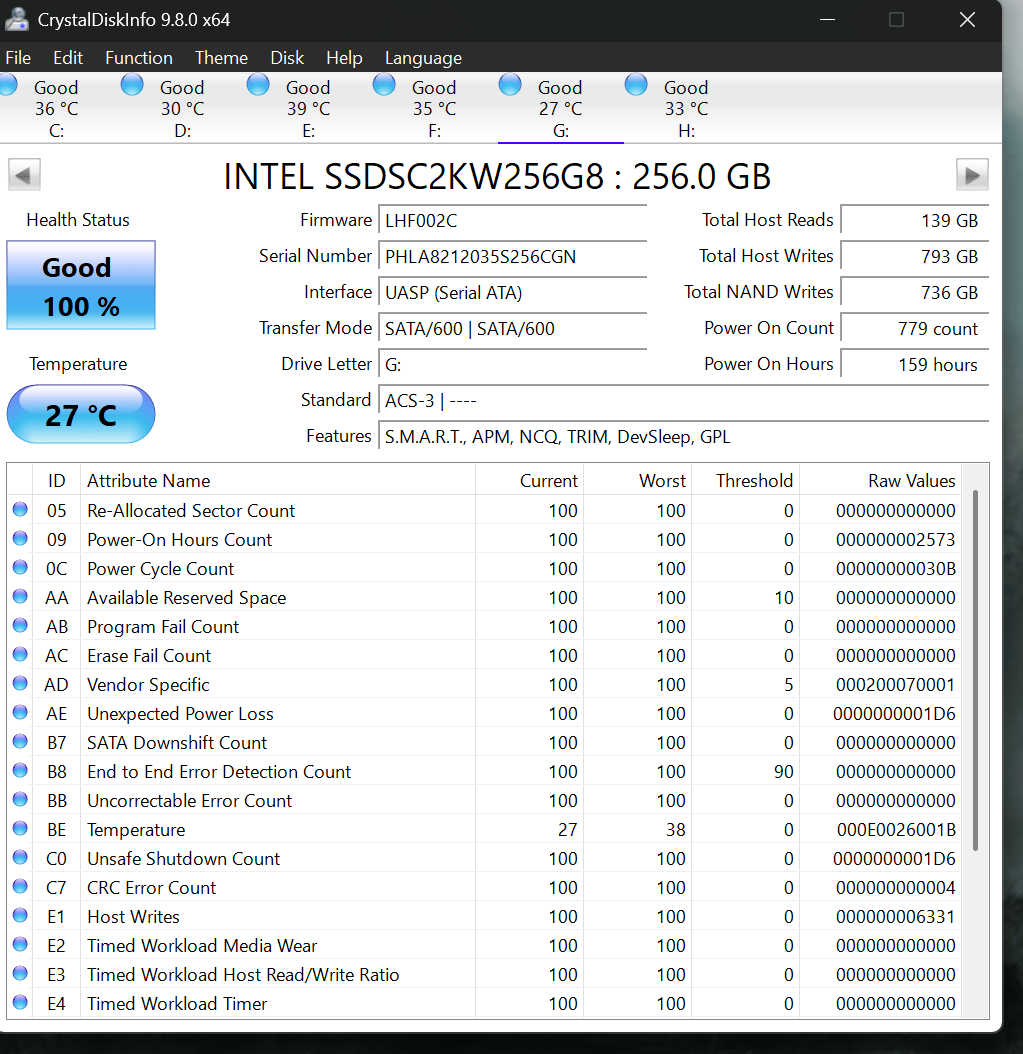
Task: Click the attribute table vertical scrollbar
Action: pyautogui.click(x=975, y=670)
